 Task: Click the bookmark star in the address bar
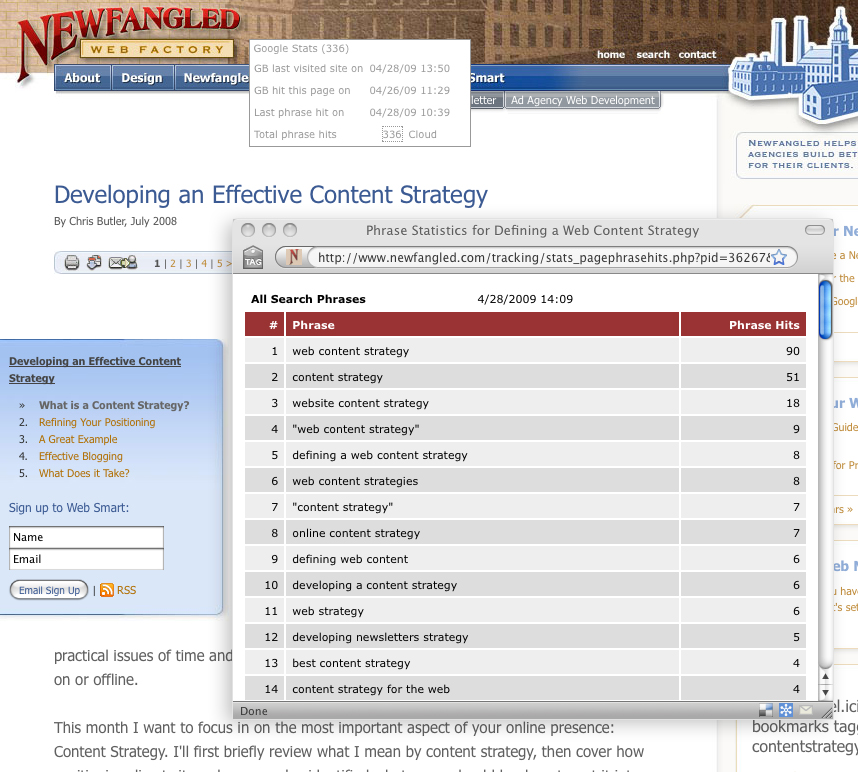779,257
